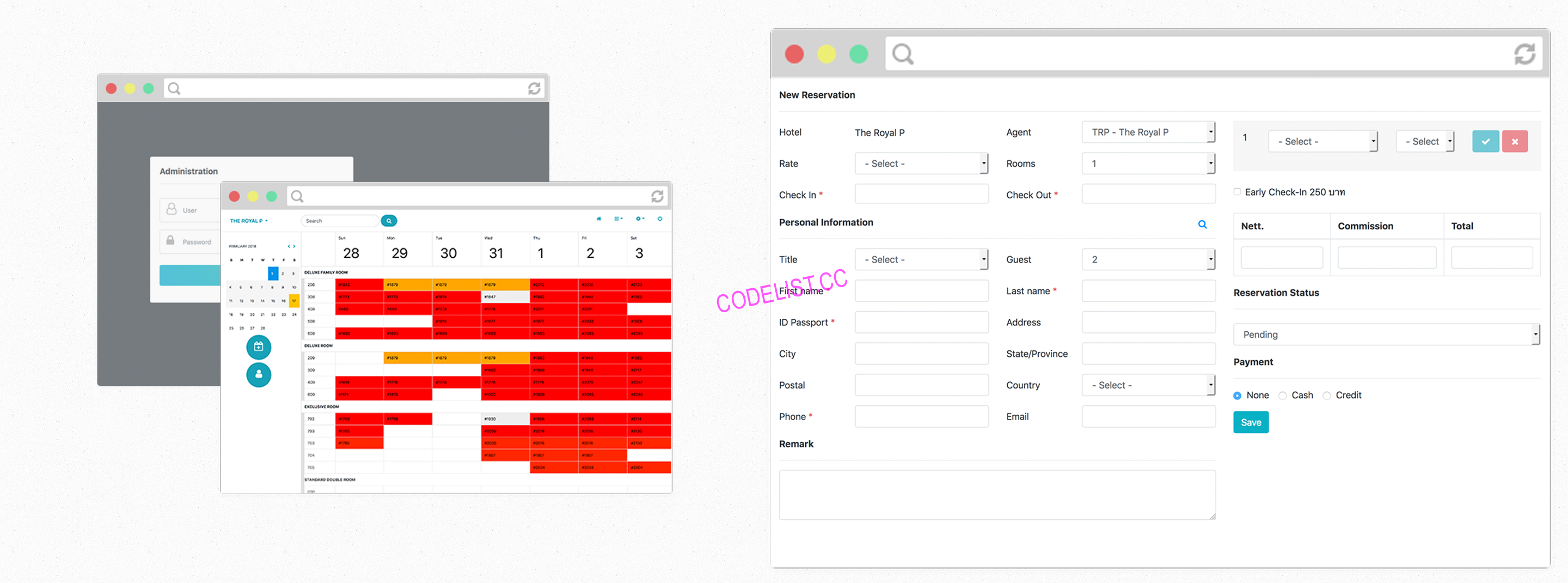Open the Reservation Status Pending dropdown
This screenshot has height=583, width=1568.
[1386, 335]
